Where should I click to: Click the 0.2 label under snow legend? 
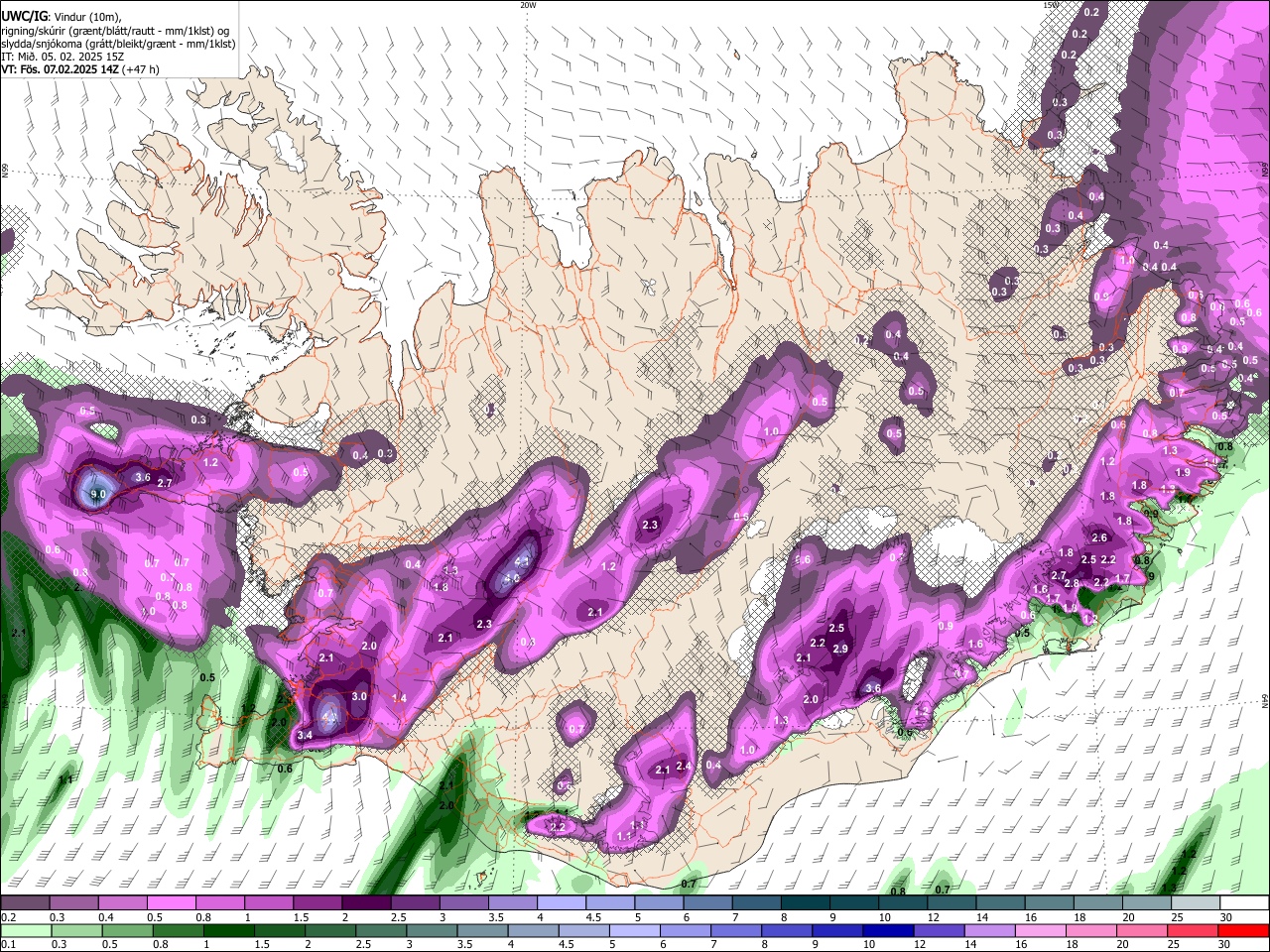click(8, 917)
